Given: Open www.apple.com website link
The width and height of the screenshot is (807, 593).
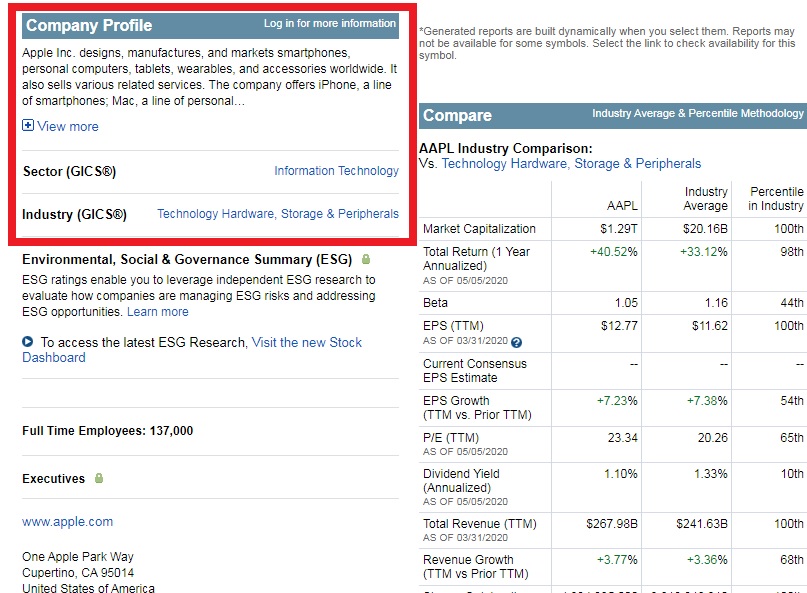Looking at the screenshot, I should [x=67, y=521].
